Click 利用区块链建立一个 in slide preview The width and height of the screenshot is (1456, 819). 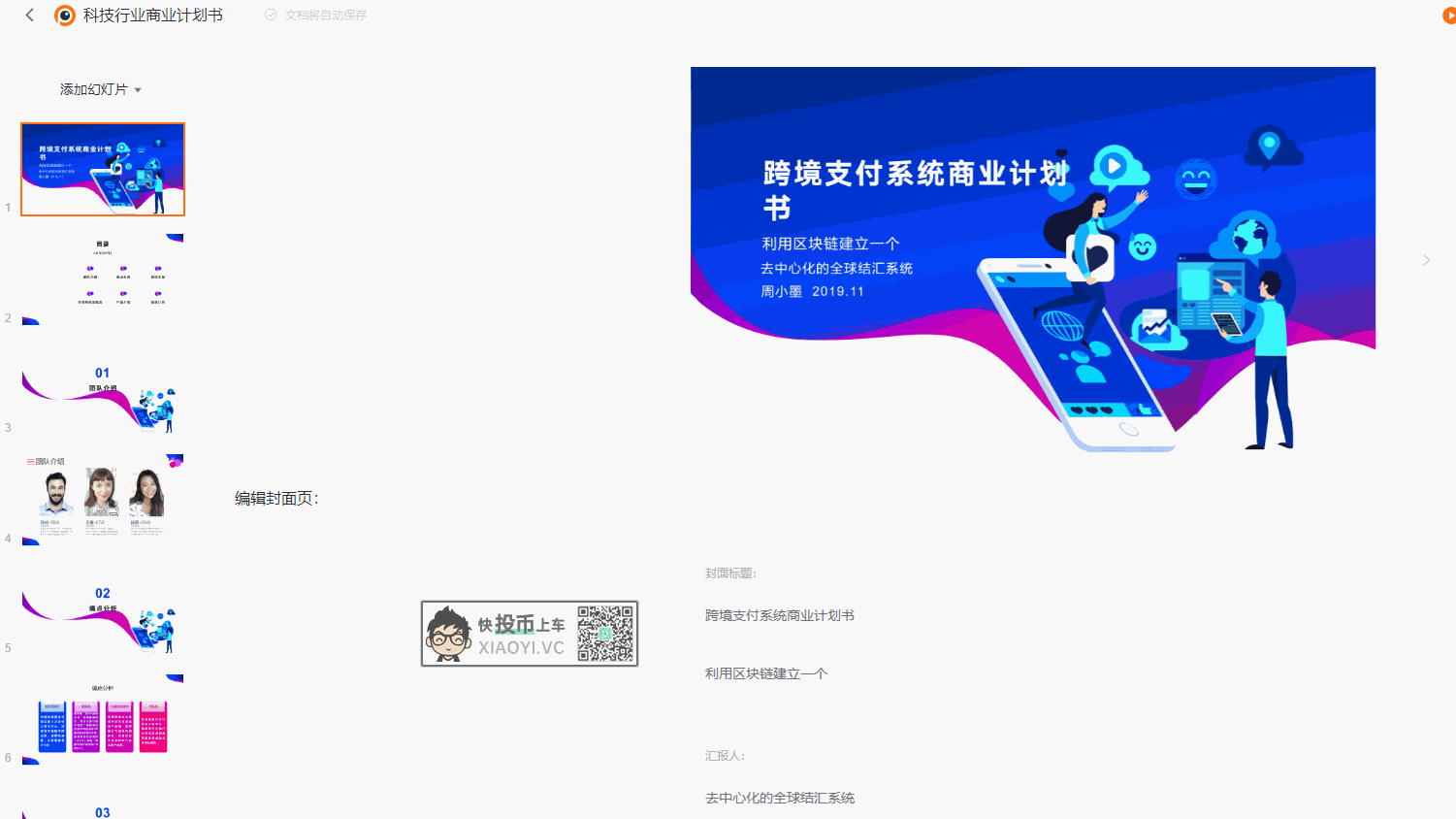pyautogui.click(x=830, y=244)
